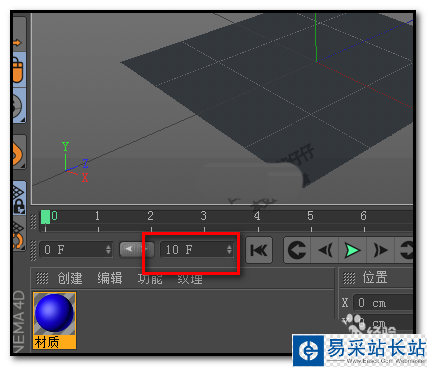Select the blue 材质 material thumbnail
Viewport: 427px width, 367px height.
click(55, 321)
